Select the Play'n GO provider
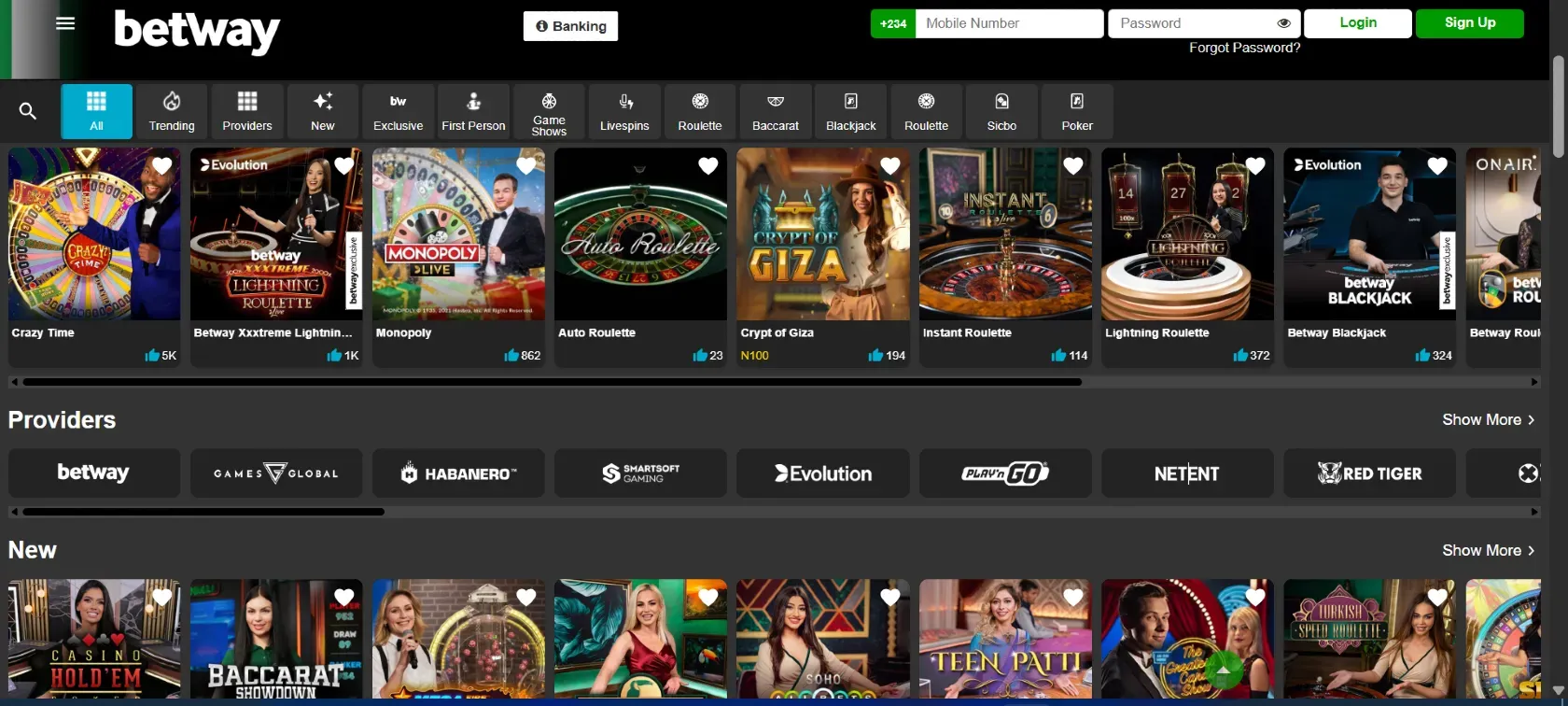 1005,473
